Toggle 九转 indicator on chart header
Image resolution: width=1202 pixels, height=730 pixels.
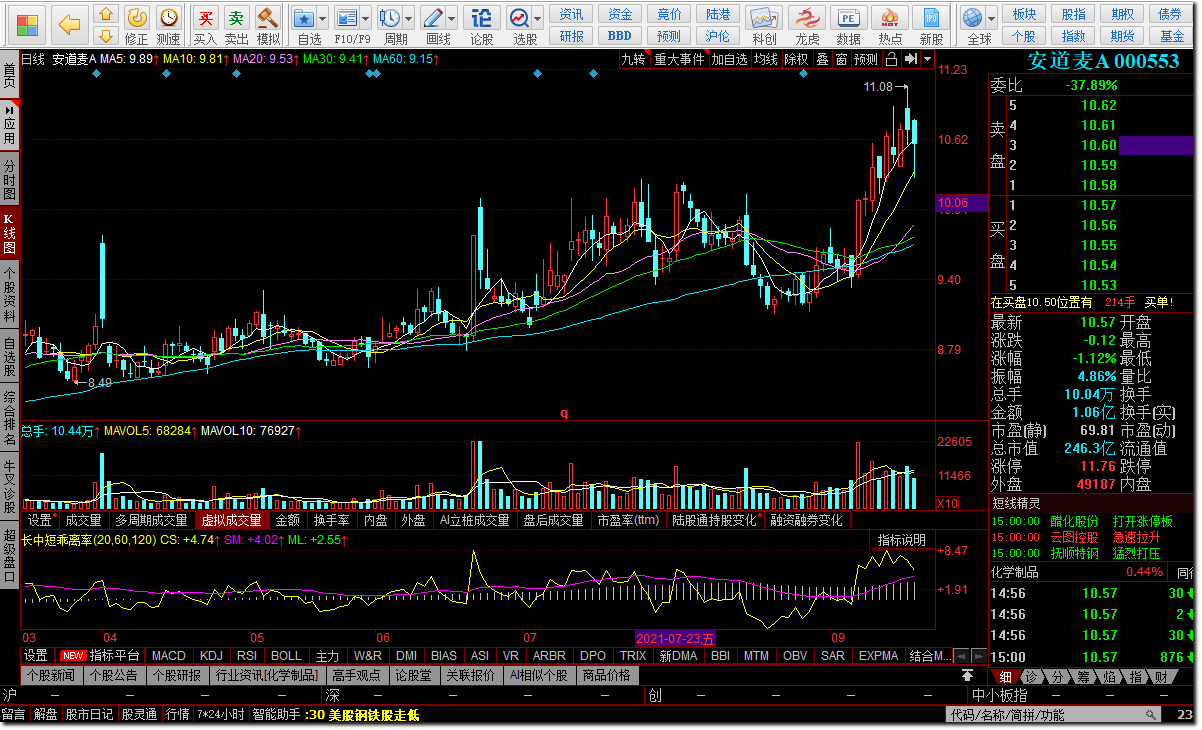pos(634,59)
